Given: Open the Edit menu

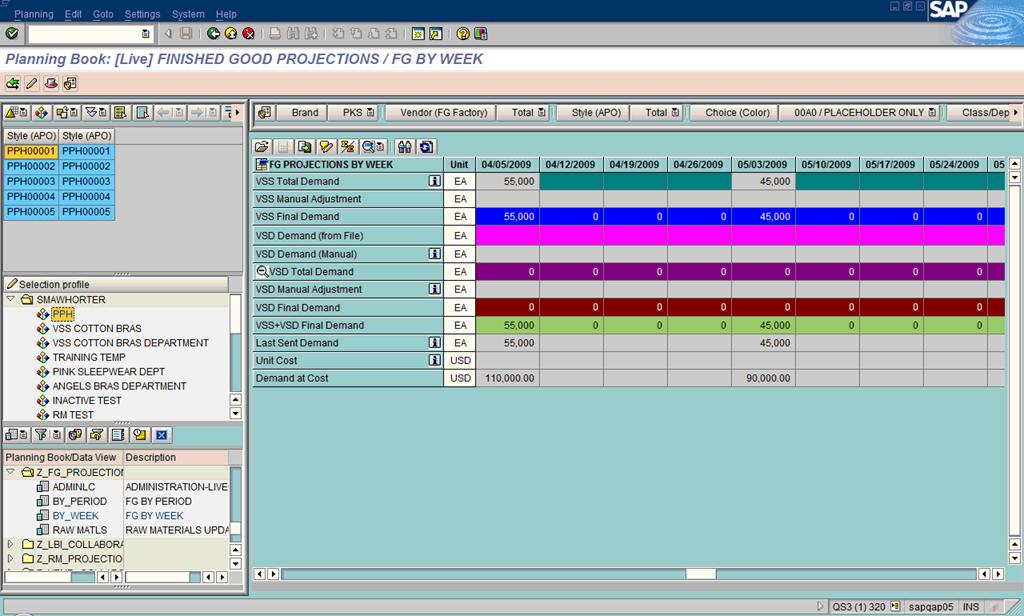Looking at the screenshot, I should [x=73, y=14].
